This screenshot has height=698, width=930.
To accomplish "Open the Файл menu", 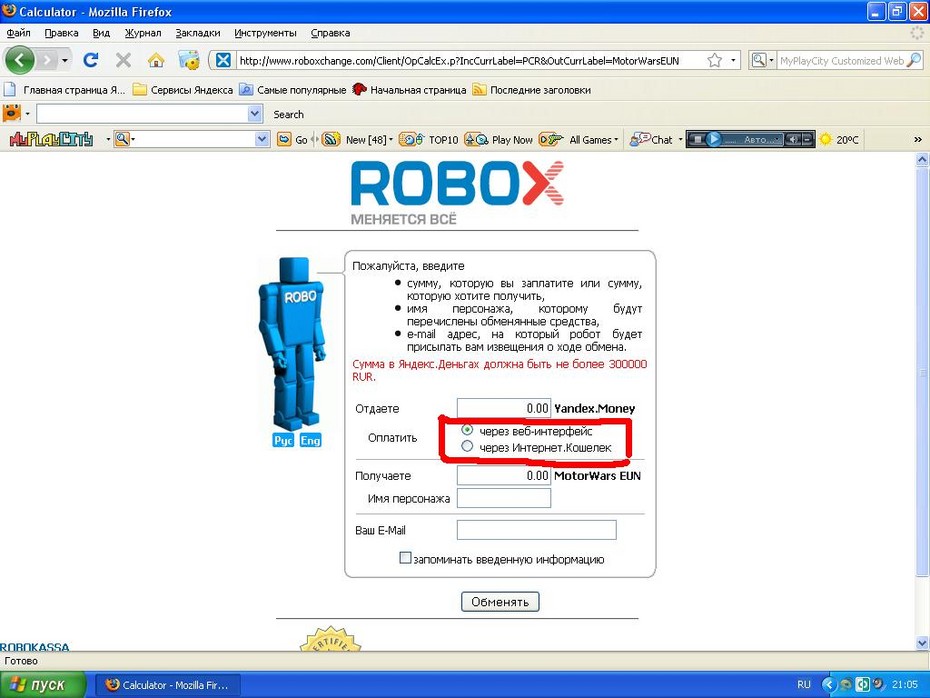I will point(18,33).
